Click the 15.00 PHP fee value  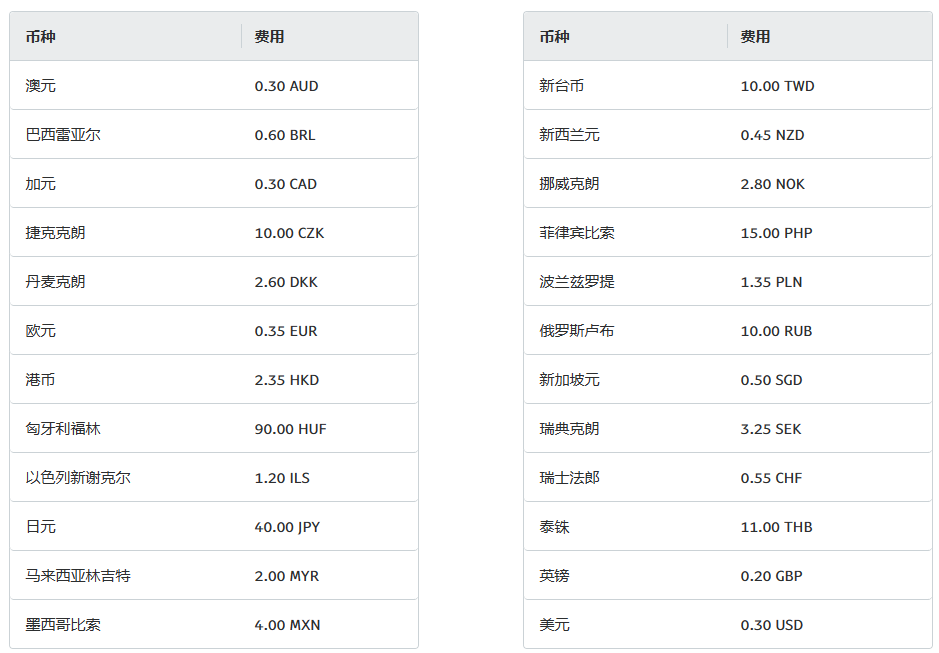[777, 233]
